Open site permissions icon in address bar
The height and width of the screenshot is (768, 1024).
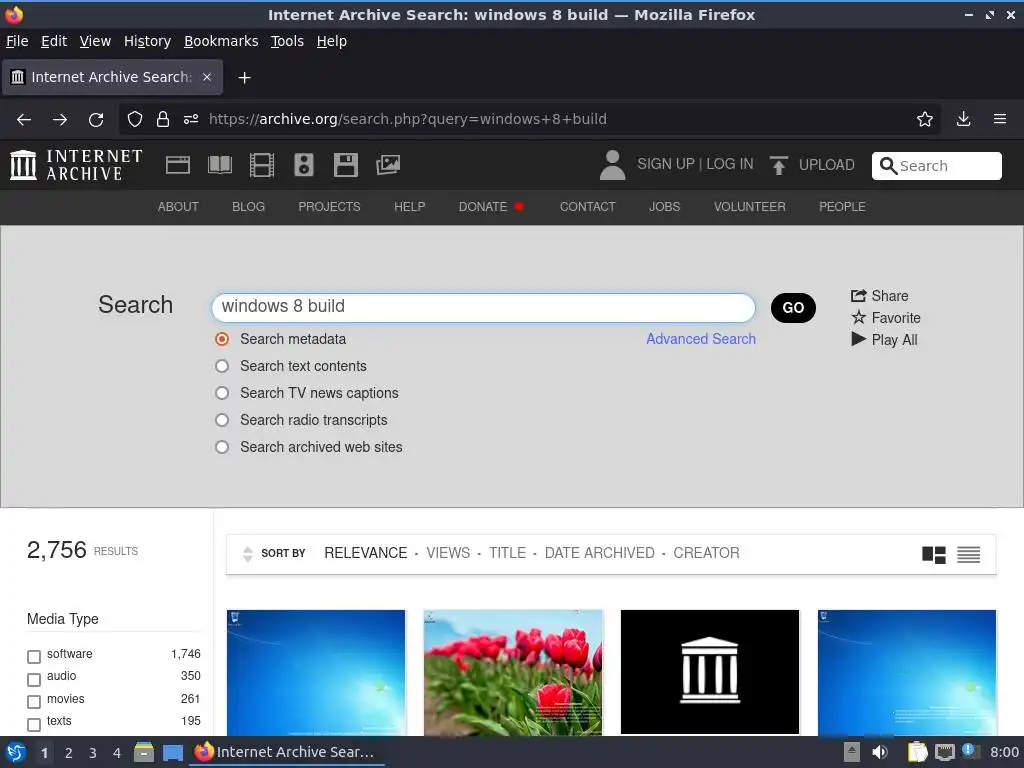191,119
